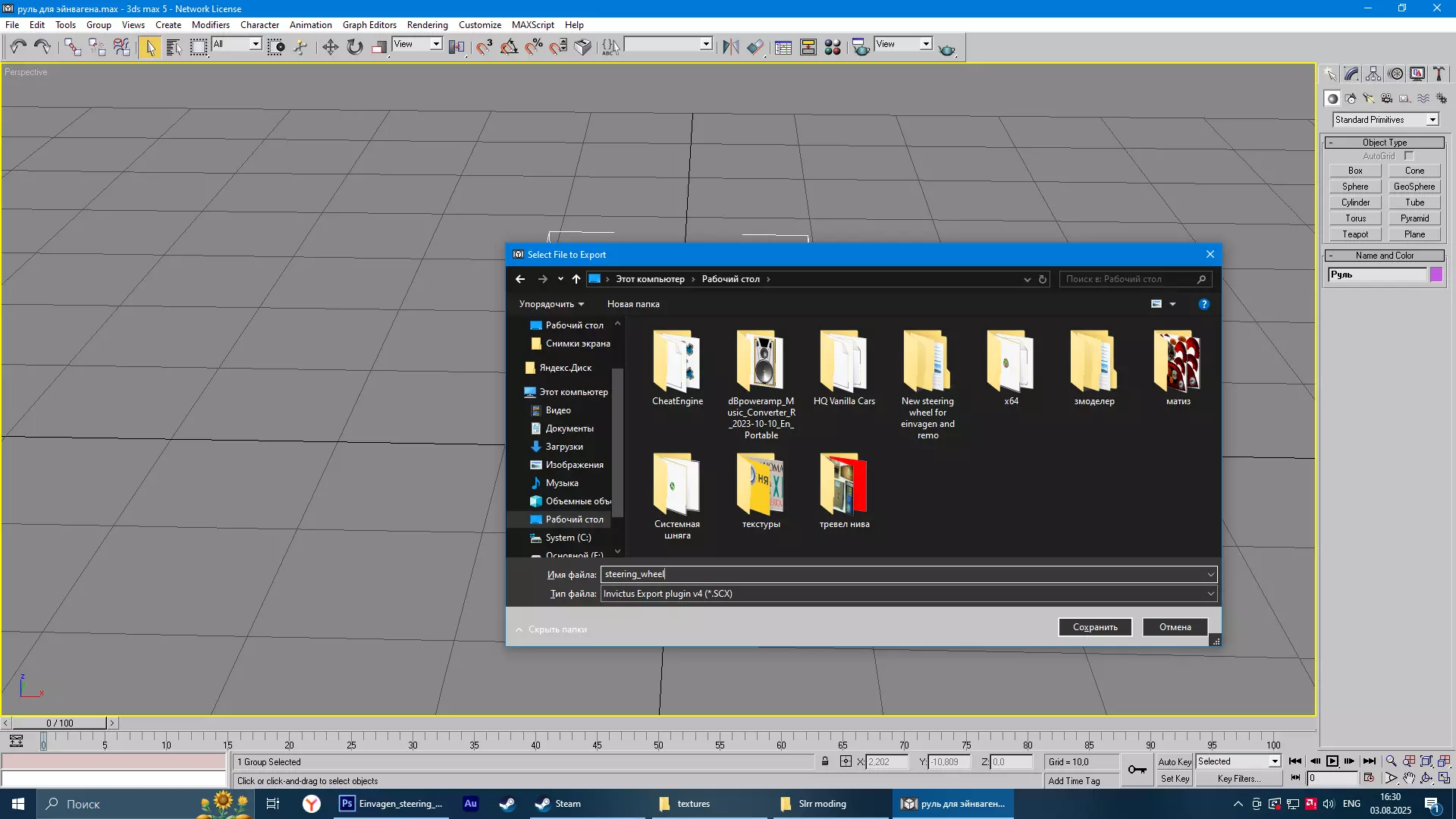Click the Mirror Selected Objects icon

(730, 47)
